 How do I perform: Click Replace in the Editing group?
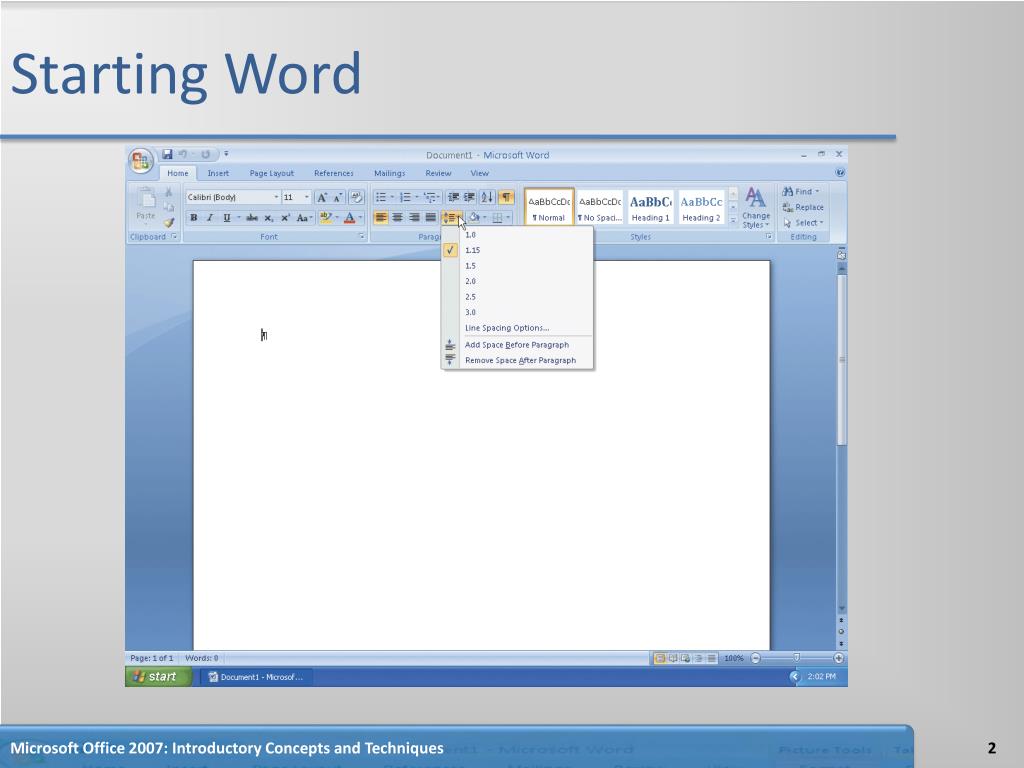[803, 207]
